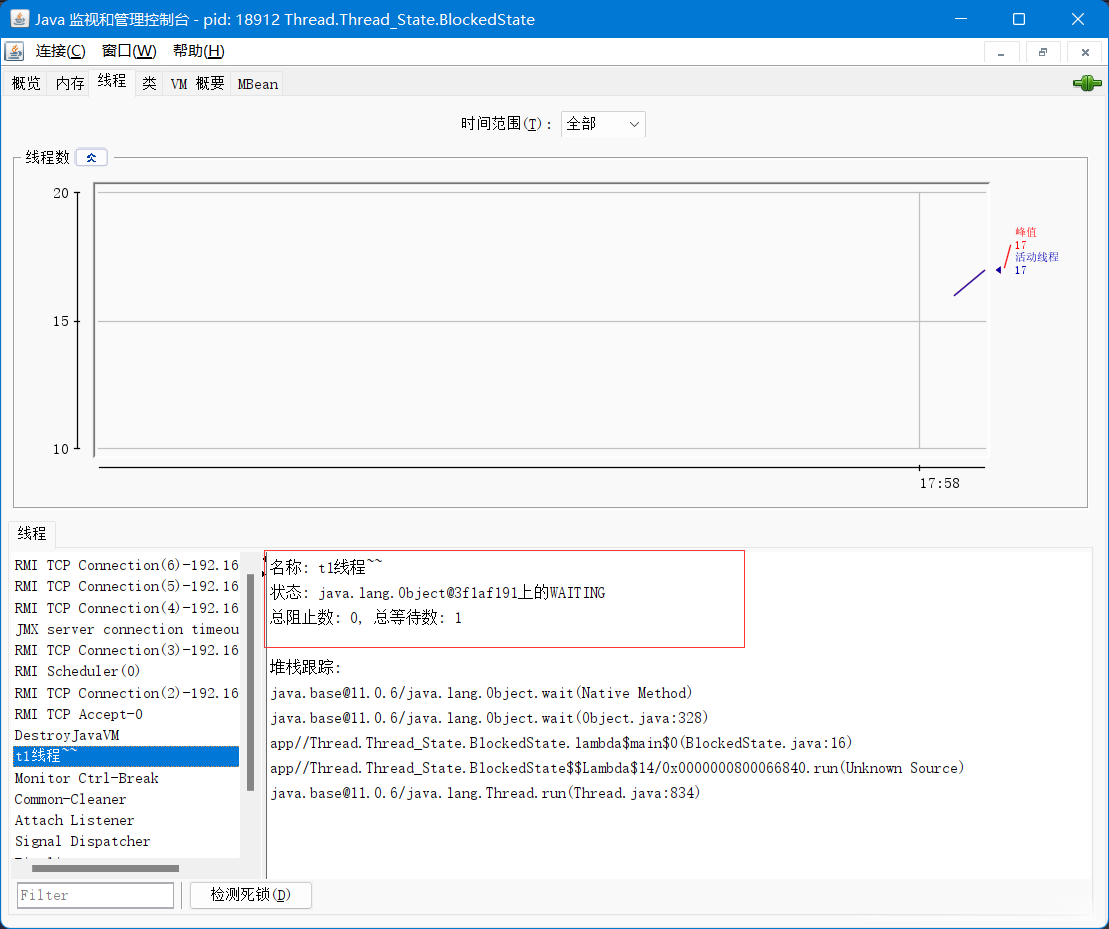Restore the inner window frame
The height and width of the screenshot is (929, 1109).
(x=1042, y=52)
